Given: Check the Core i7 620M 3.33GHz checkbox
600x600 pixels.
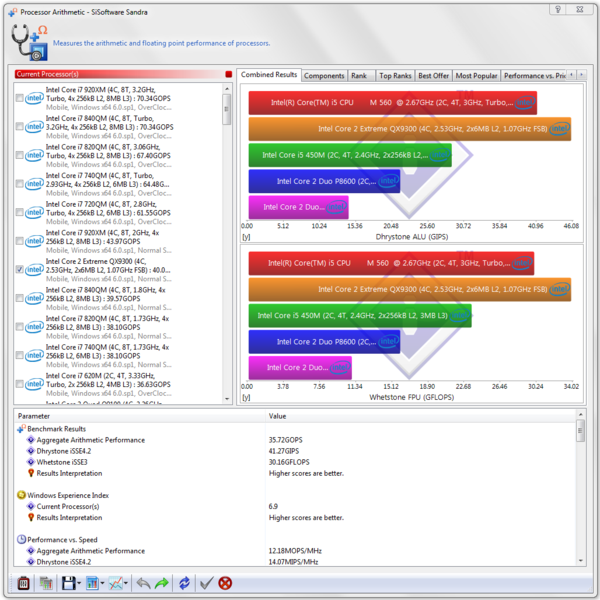Looking at the screenshot, I should point(20,384).
